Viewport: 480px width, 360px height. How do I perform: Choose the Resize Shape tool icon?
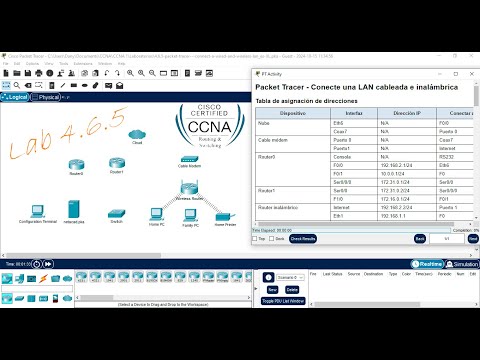click(39, 85)
